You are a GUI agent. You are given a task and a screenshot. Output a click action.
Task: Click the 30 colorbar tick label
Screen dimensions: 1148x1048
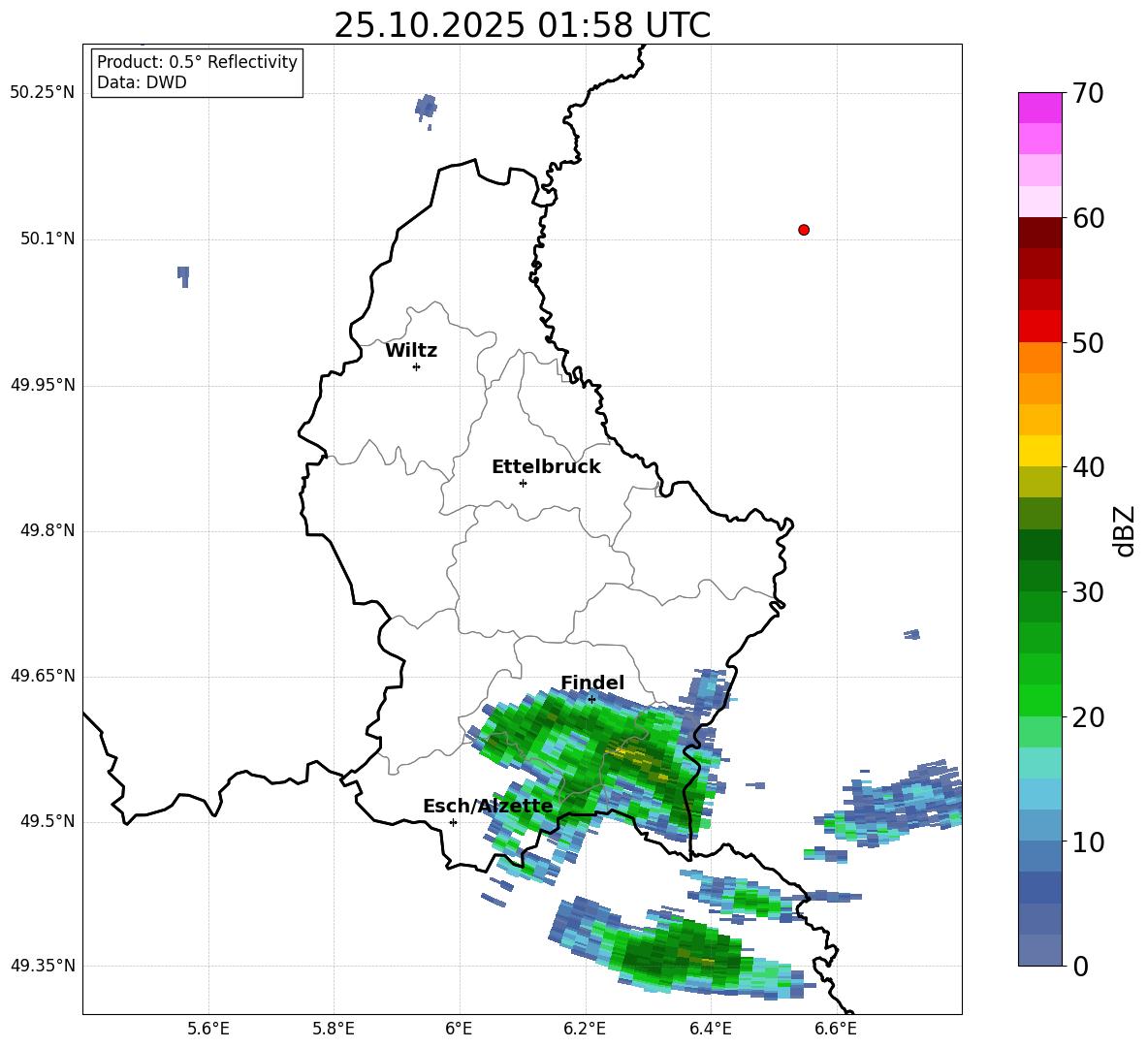(1088, 591)
